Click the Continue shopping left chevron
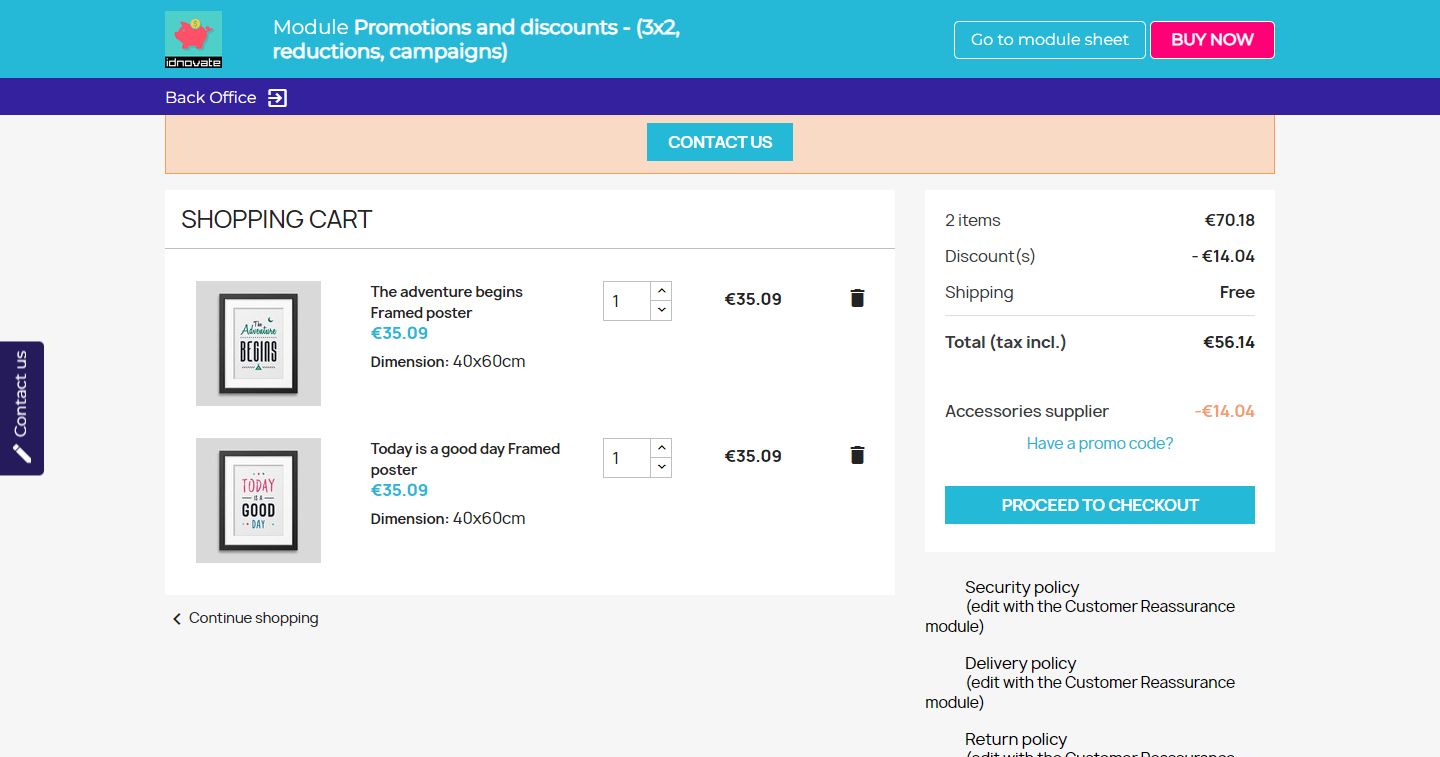Screen dimensions: 1440x757 (177, 619)
